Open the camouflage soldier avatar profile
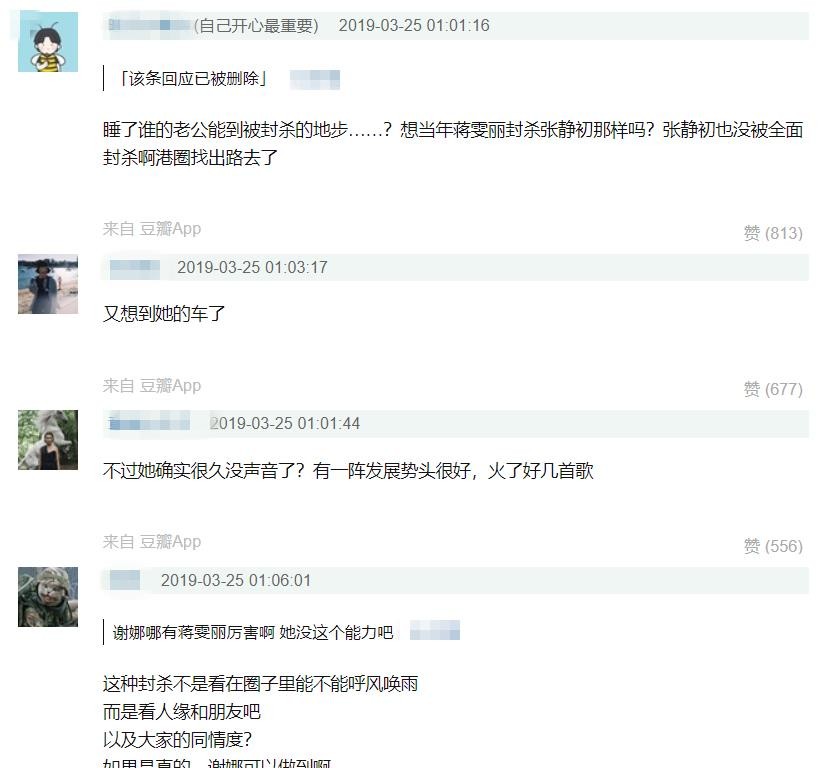 click(48, 597)
